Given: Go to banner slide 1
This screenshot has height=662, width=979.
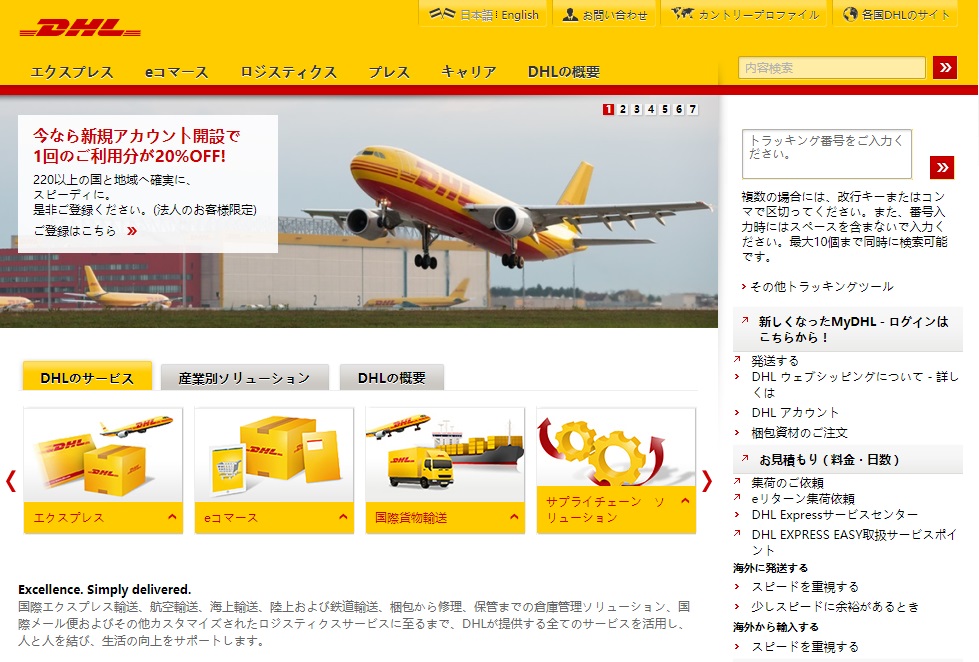Looking at the screenshot, I should click(x=608, y=109).
